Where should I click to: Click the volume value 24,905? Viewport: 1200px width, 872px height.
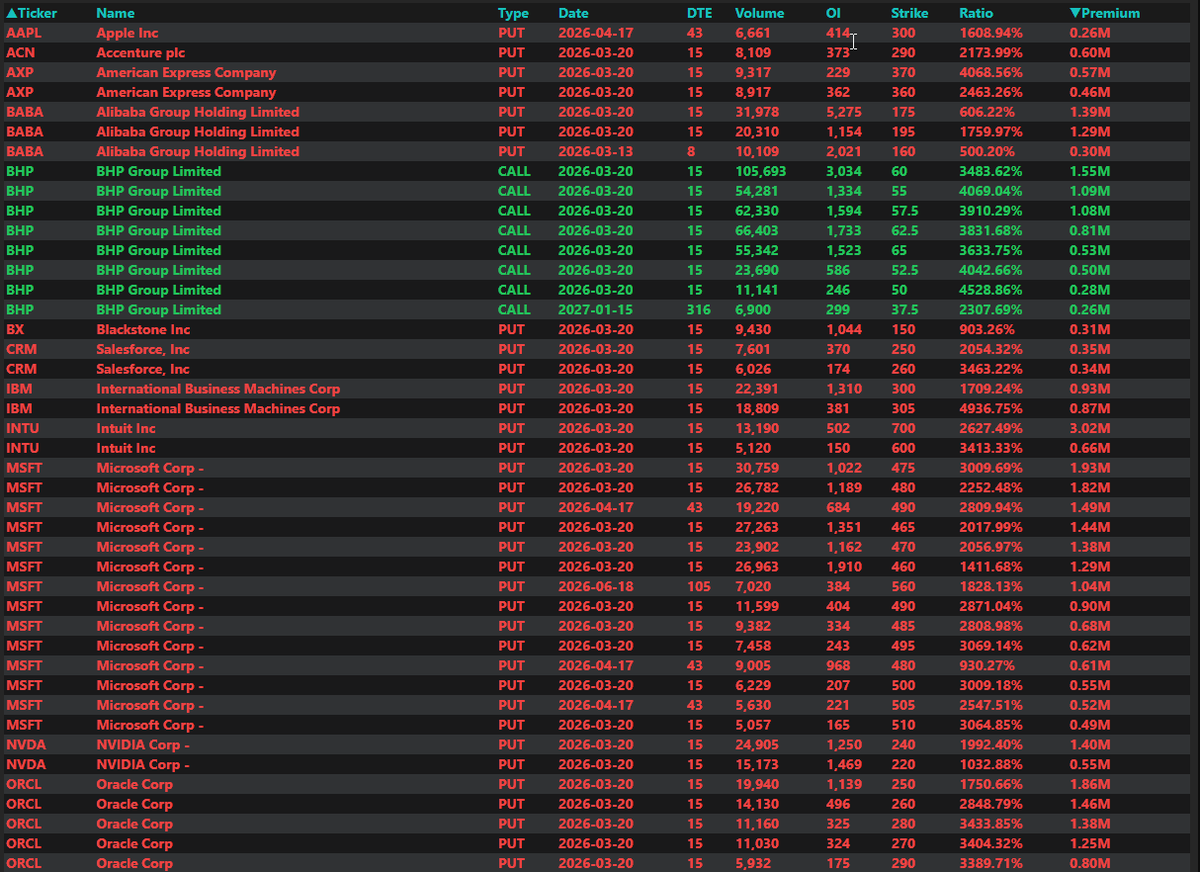(757, 745)
